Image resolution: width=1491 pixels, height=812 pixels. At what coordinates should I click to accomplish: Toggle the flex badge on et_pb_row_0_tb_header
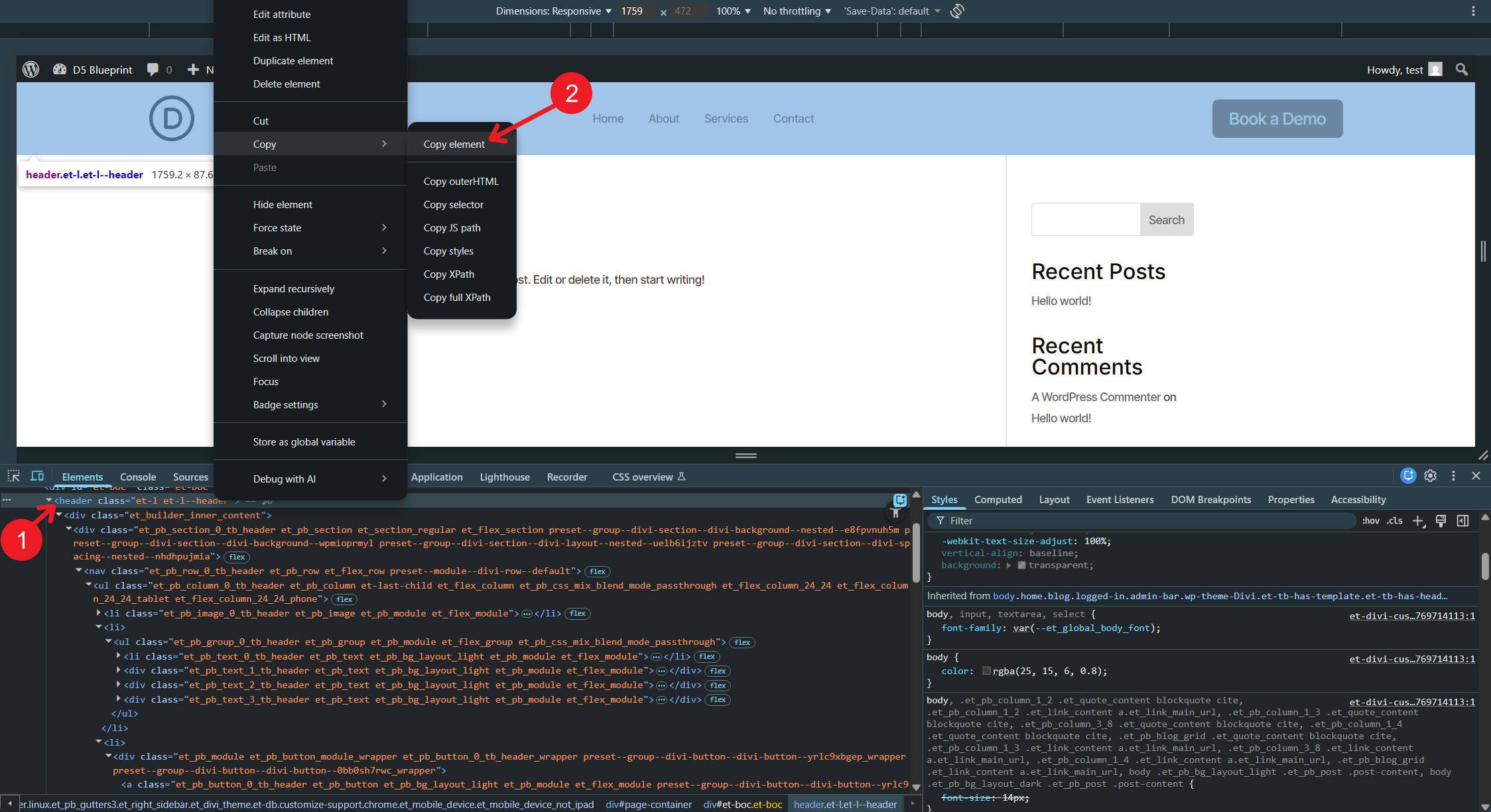click(598, 571)
